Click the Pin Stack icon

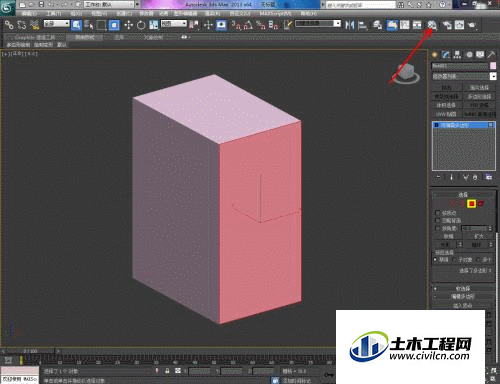(438, 177)
